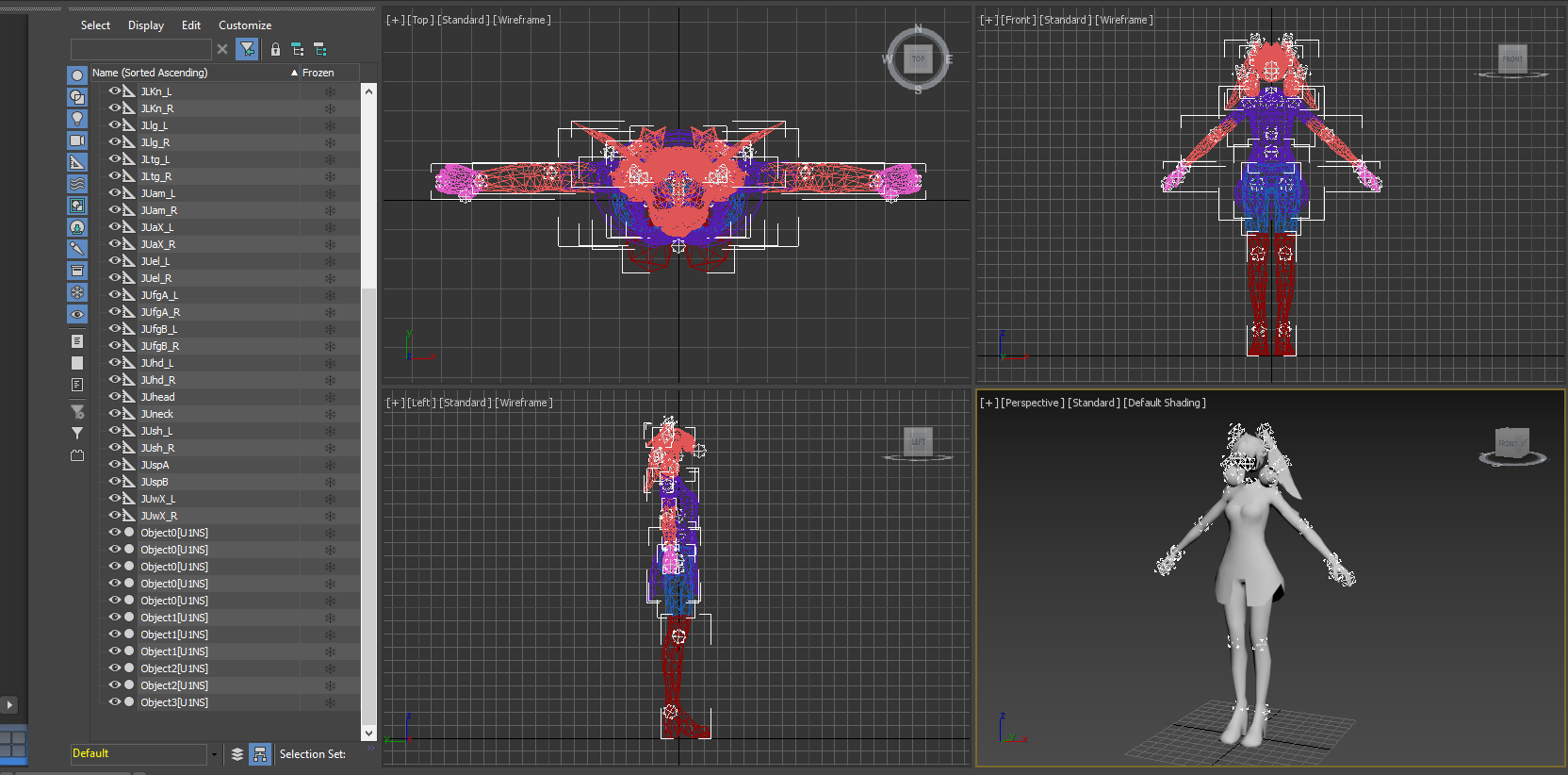Clear the search field with X icon
This screenshot has height=775, width=1568.
tap(222, 49)
